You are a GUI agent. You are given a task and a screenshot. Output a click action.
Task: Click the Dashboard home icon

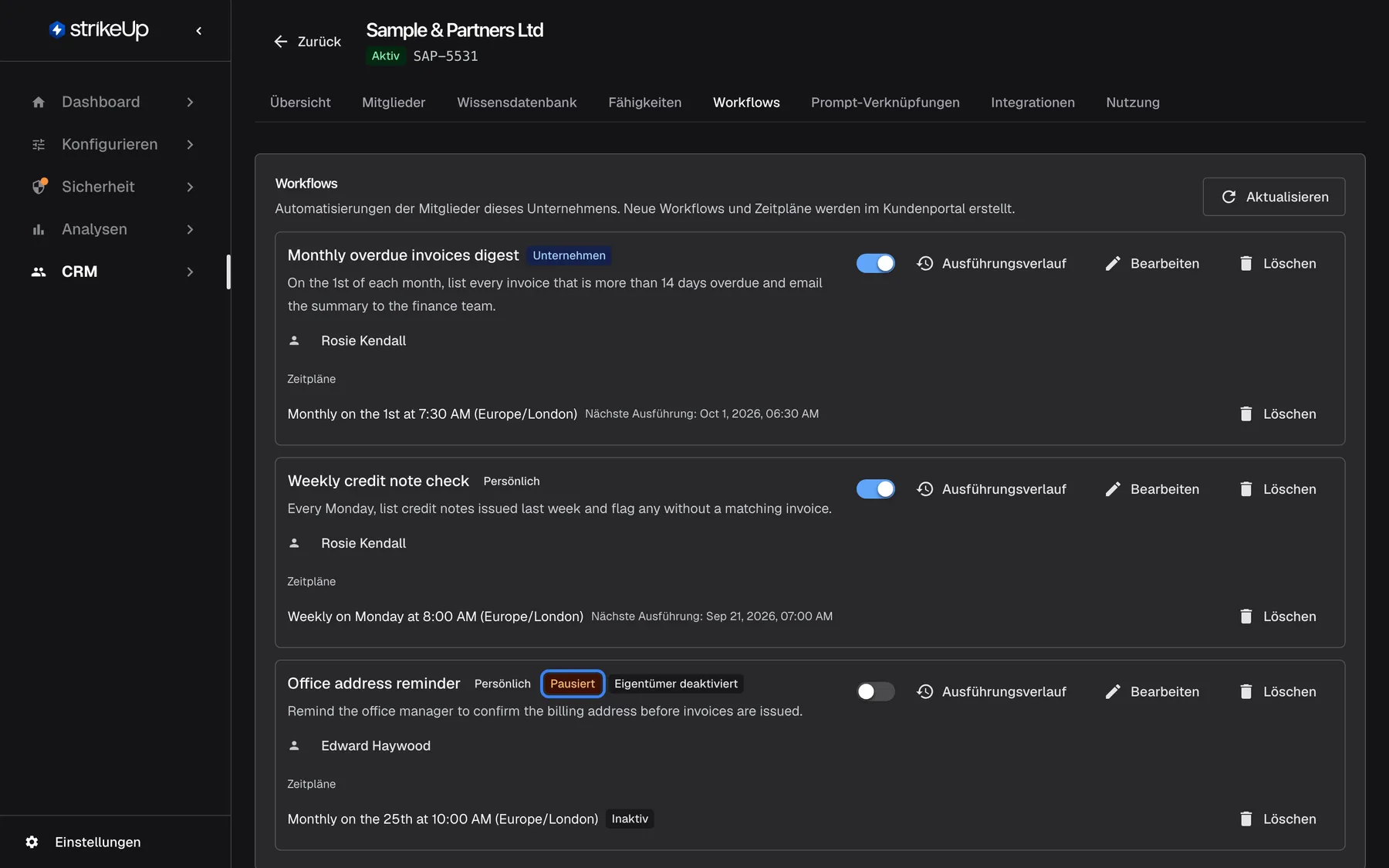pyautogui.click(x=39, y=102)
